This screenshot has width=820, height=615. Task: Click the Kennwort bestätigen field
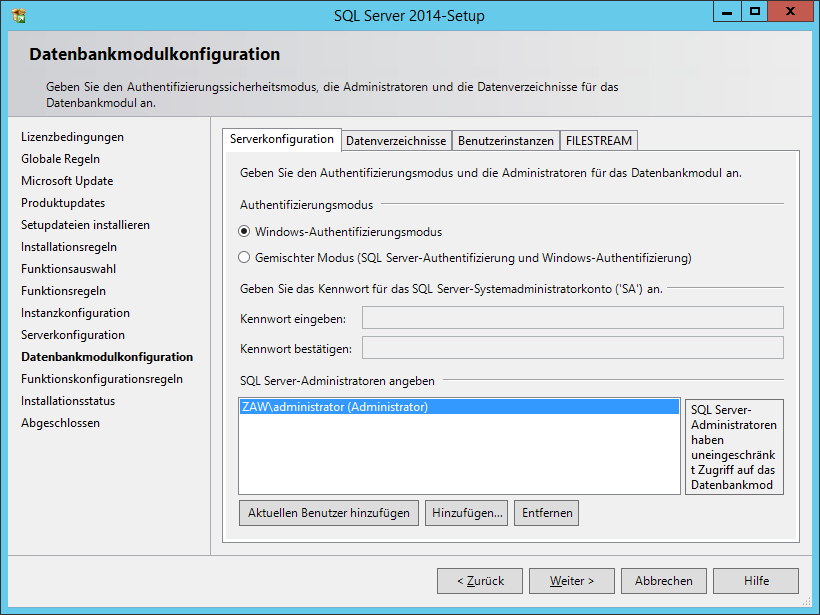[x=572, y=348]
